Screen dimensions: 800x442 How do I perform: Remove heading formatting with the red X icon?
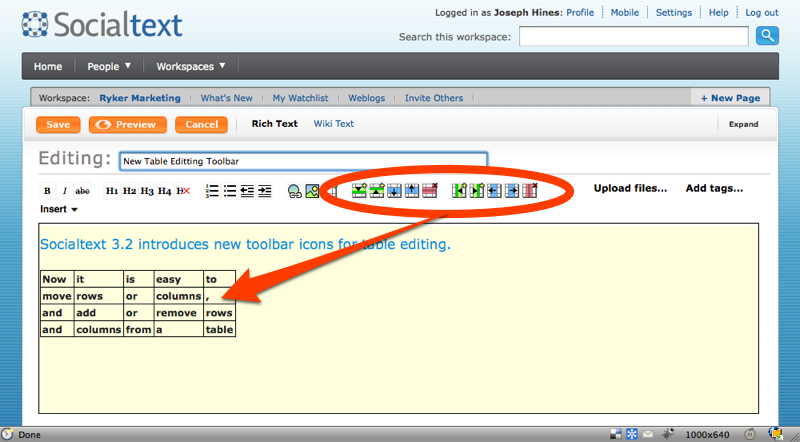pos(183,191)
